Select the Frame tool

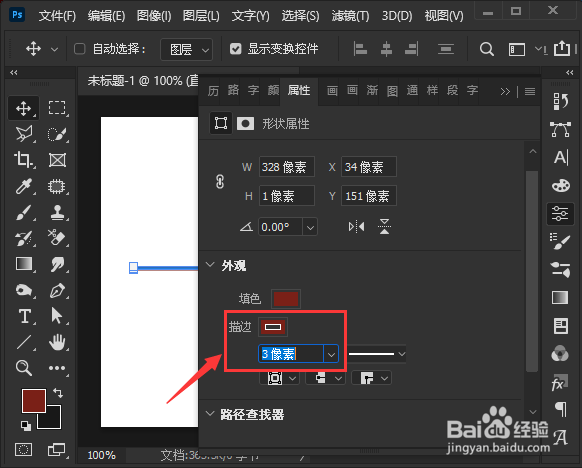tap(57, 160)
